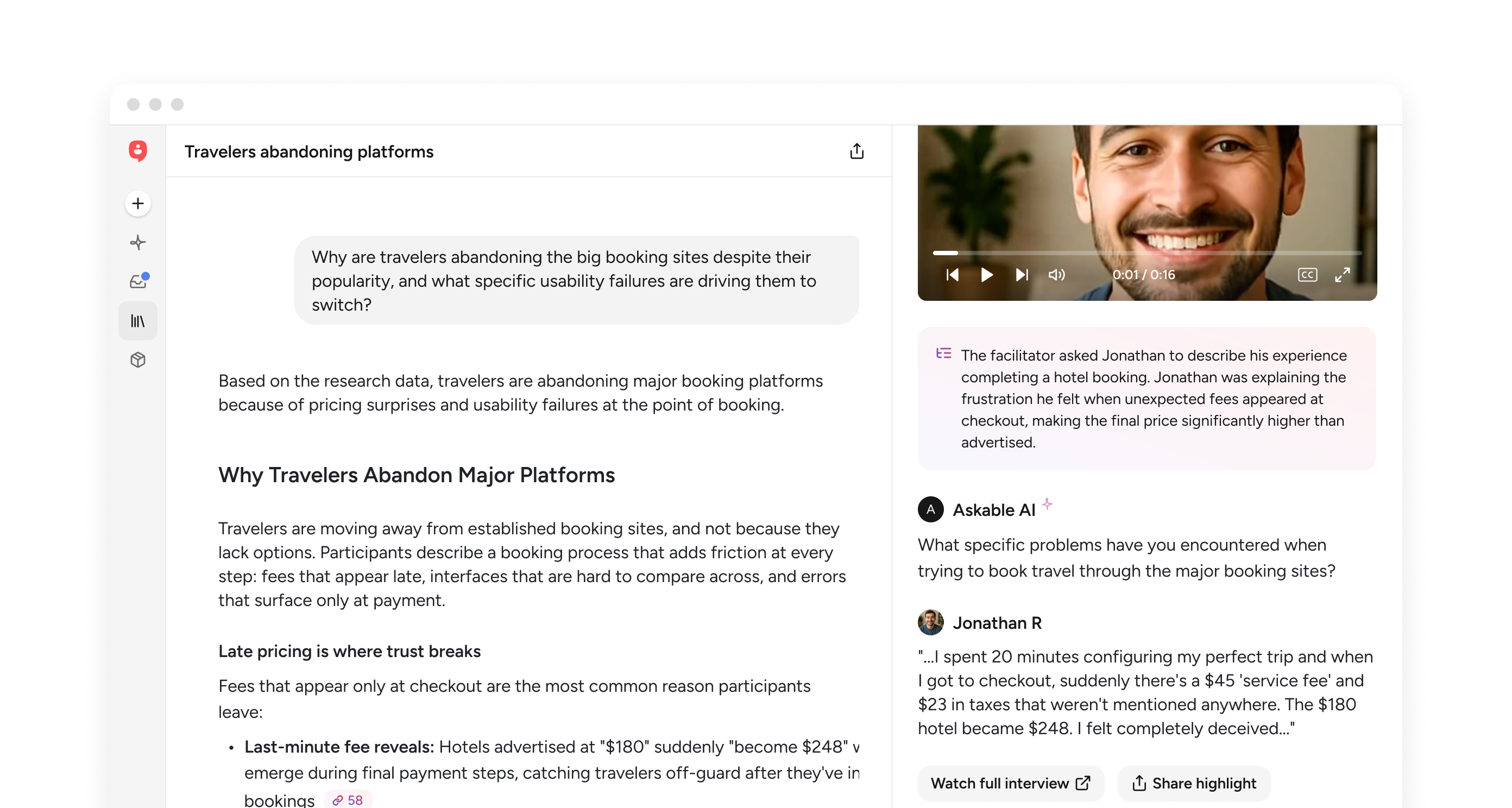Click the Share highlight button
Screen dimensions: 1512x808
1194,784
